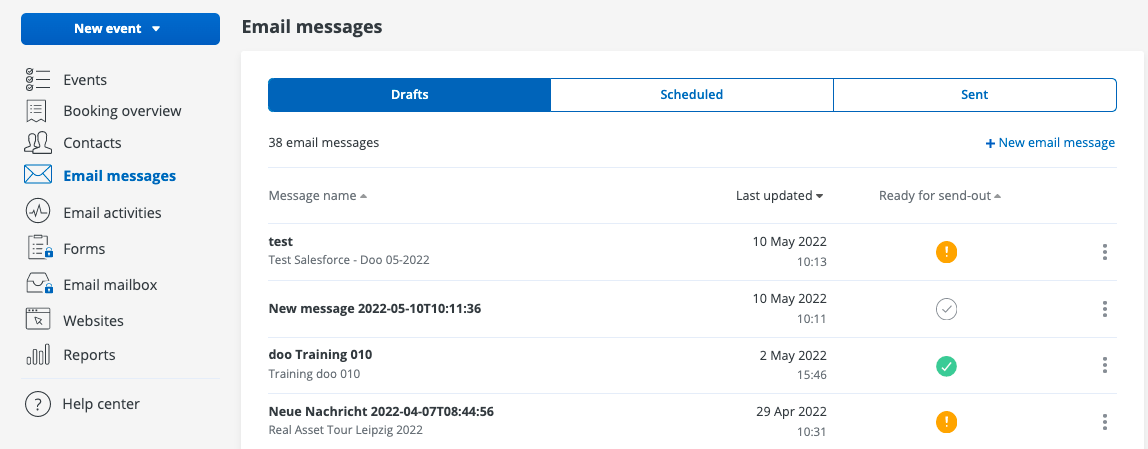
Task: Click the Booking overview receipt icon
Action: pos(37,111)
